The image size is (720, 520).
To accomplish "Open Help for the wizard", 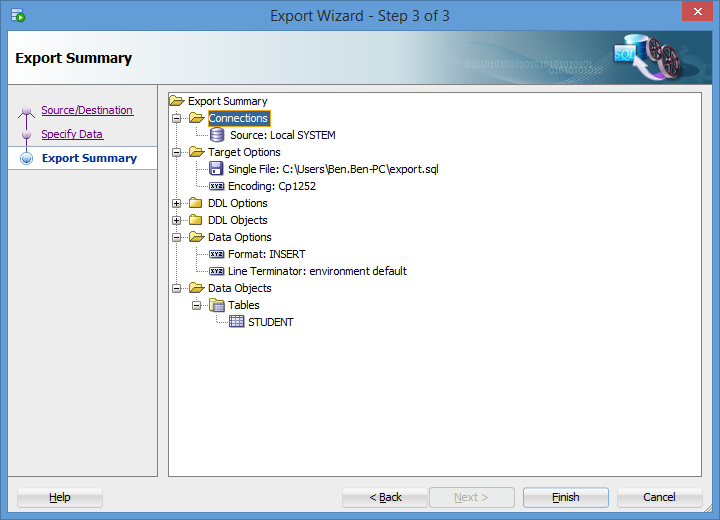I will [x=60, y=497].
